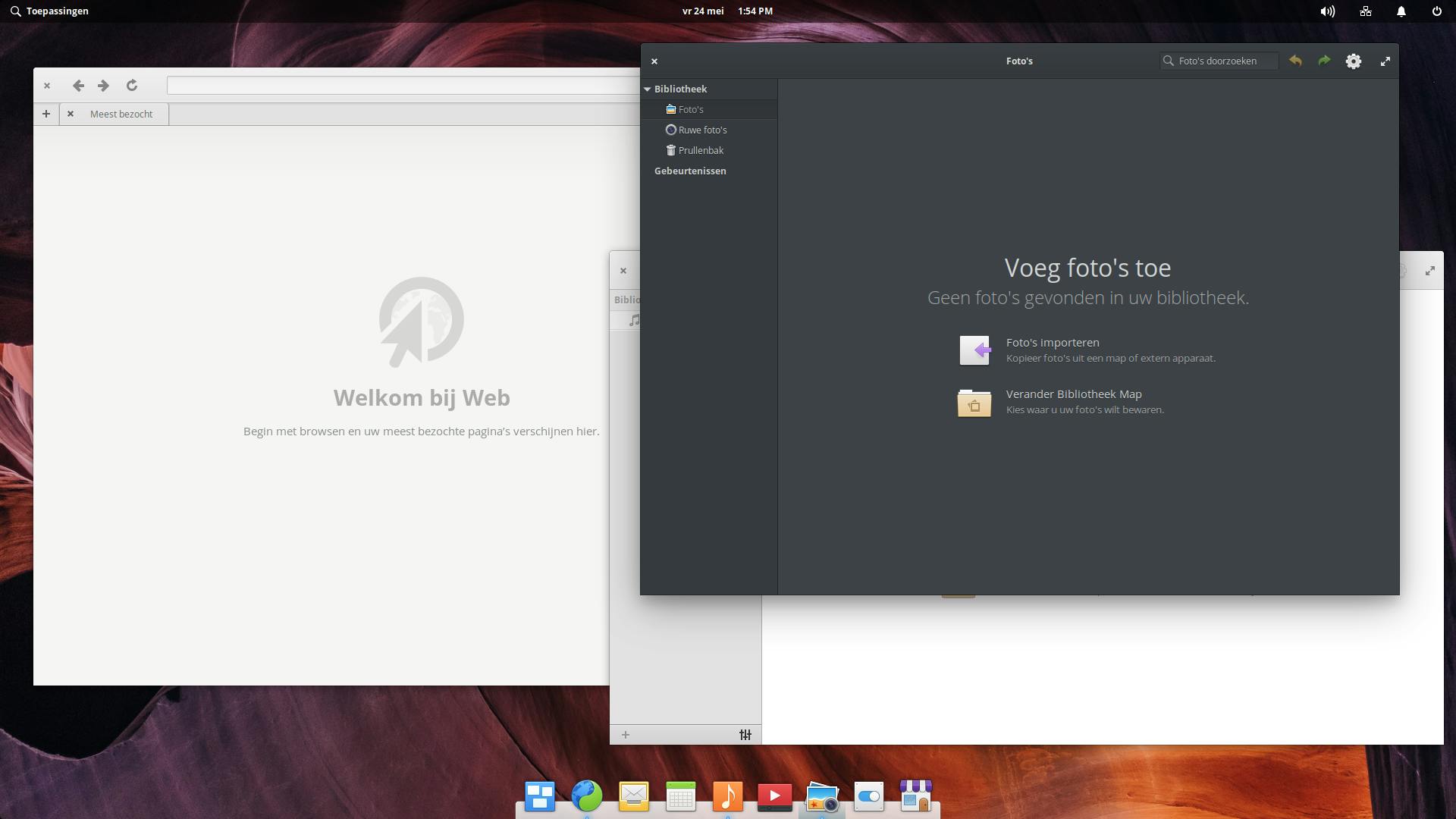
Task: Click the Foto's doorzoeken search field
Action: (x=1218, y=61)
